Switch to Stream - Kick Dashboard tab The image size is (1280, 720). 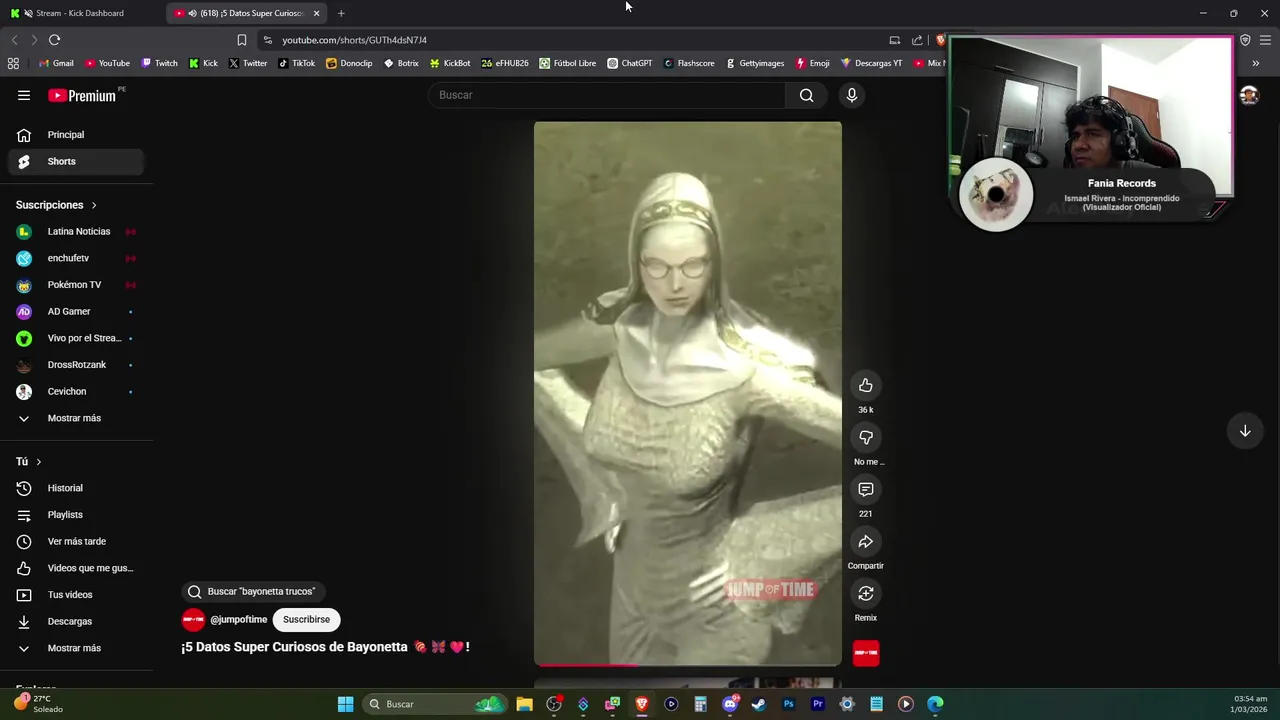click(80, 13)
